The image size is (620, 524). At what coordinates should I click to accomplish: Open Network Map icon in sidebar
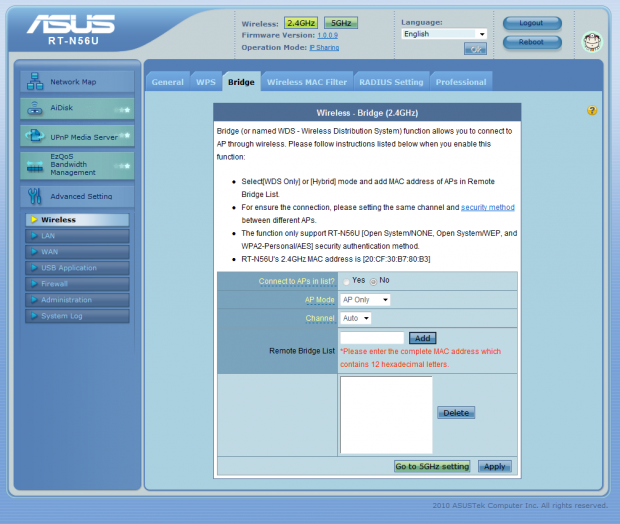point(35,81)
